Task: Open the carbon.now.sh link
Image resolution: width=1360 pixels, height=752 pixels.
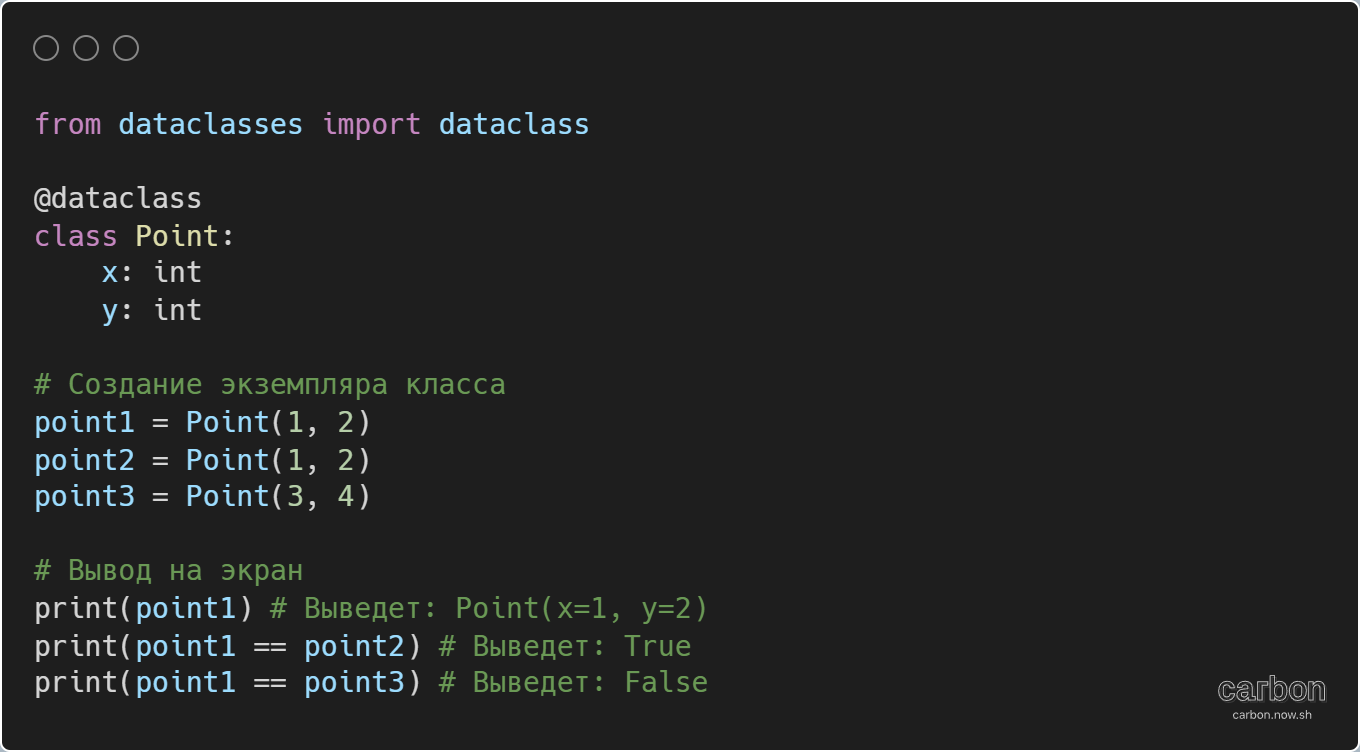Action: point(1271,714)
